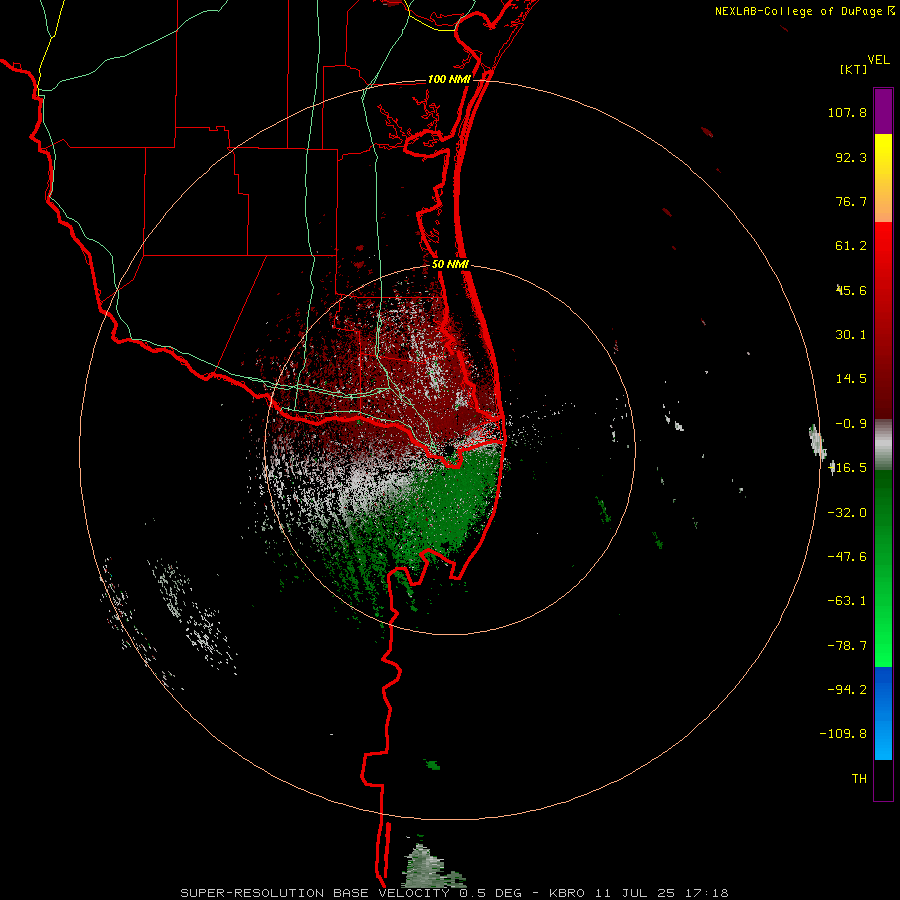900x900 pixels.
Task: Click the purple segment of color bar
Action: pyautogui.click(x=883, y=112)
